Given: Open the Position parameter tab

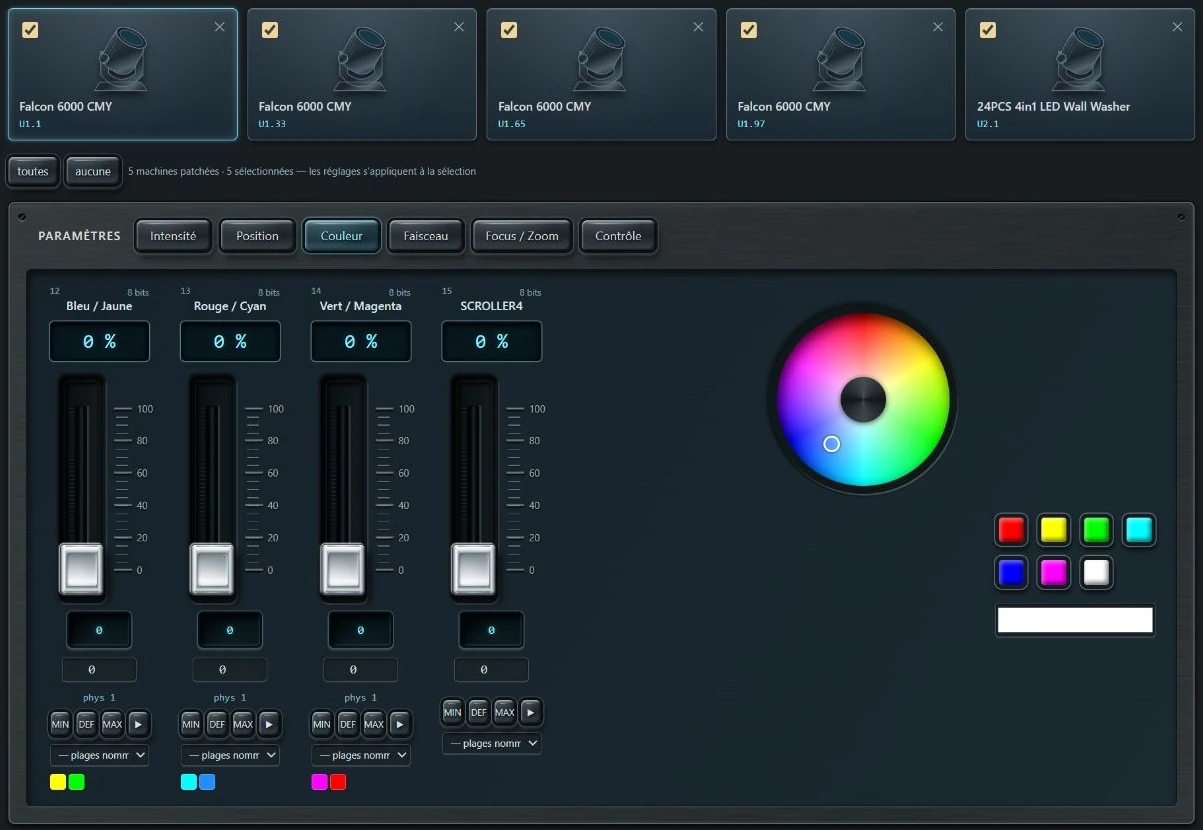Looking at the screenshot, I should 257,236.
